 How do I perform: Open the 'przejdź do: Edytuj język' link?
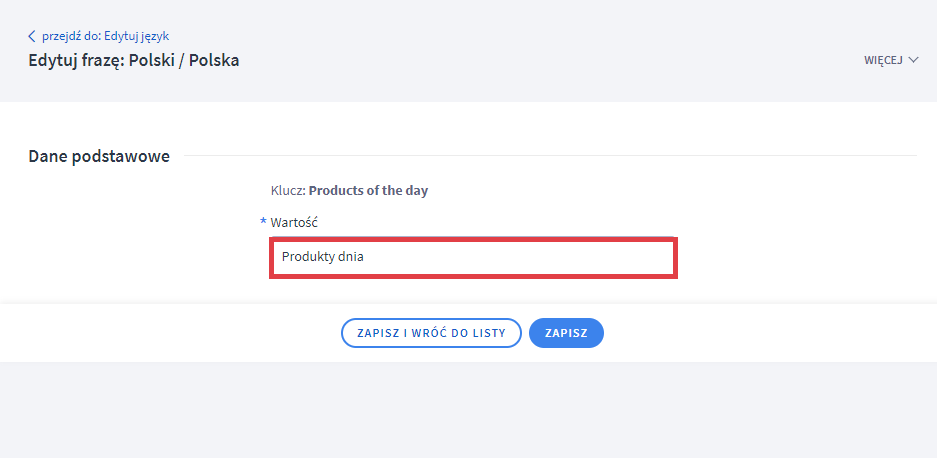tap(105, 37)
